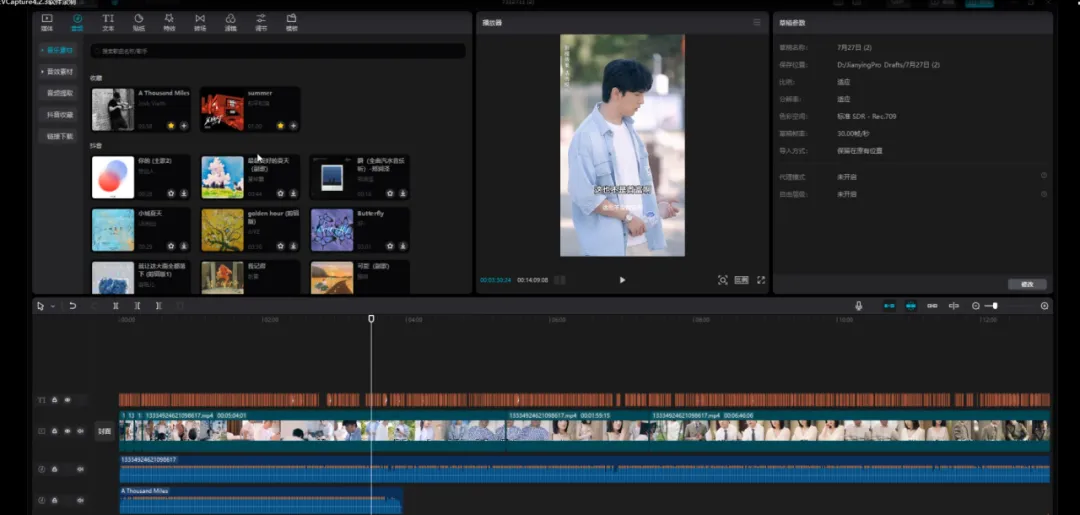The image size is (1080, 515).
Task: Lock the subtitle text track
Action: 54,400
